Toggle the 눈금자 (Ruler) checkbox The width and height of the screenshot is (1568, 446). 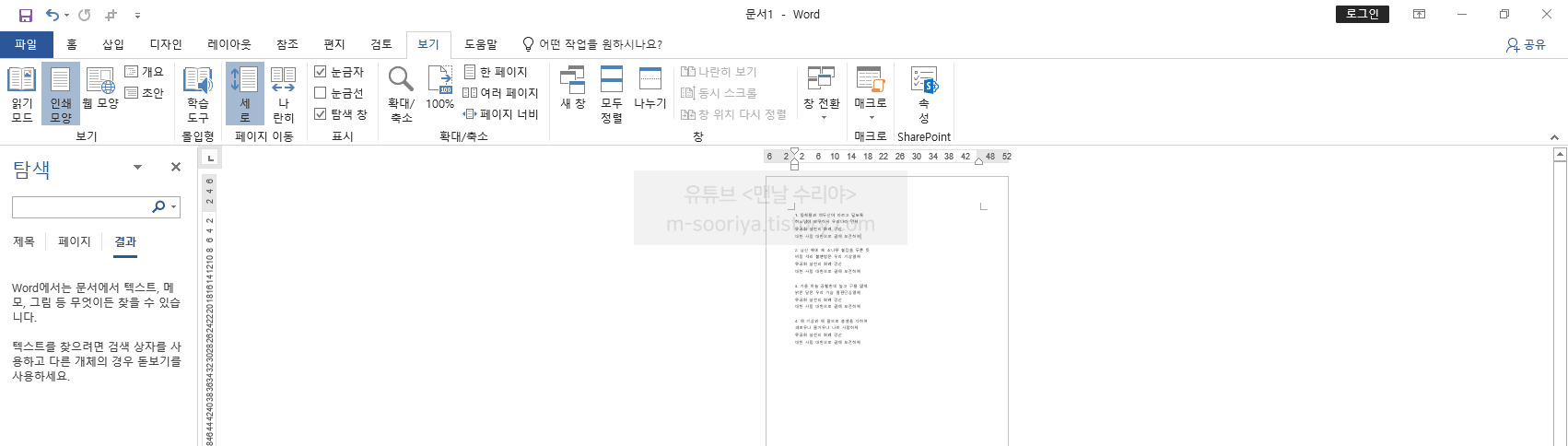point(321,72)
